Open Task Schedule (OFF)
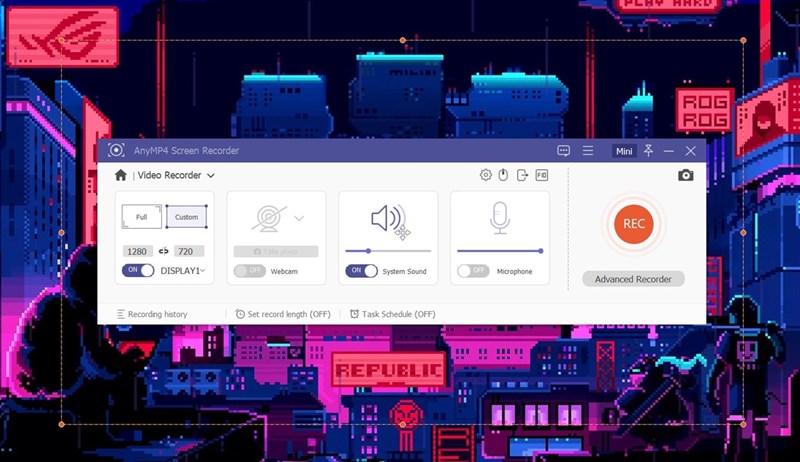 point(393,314)
